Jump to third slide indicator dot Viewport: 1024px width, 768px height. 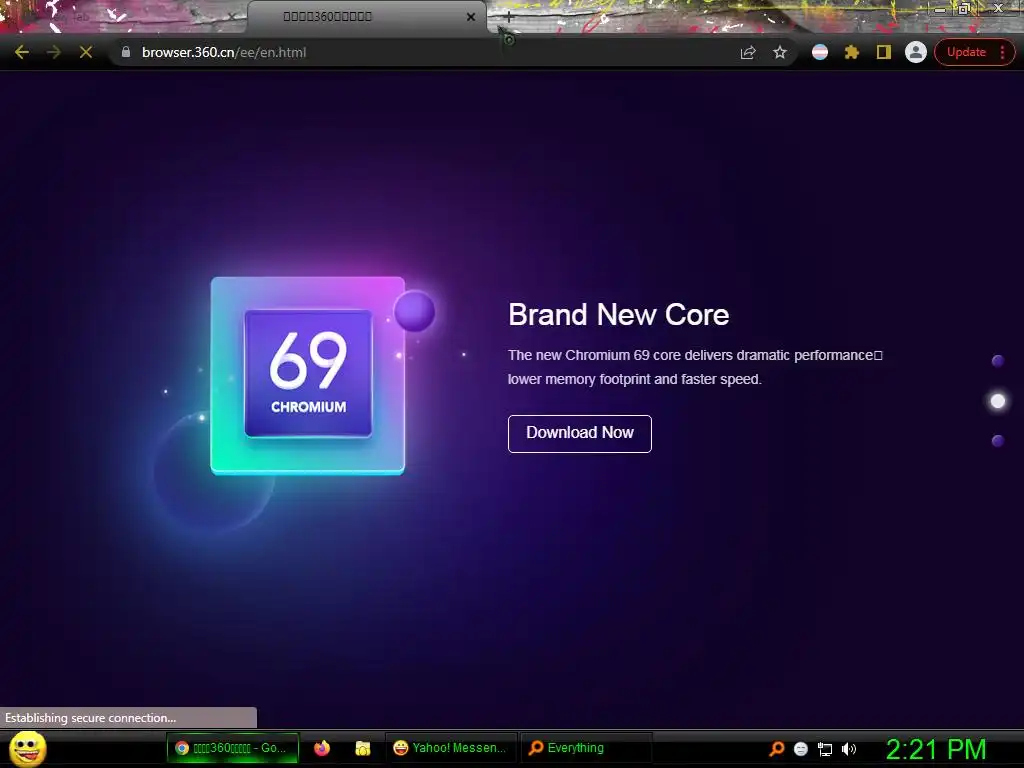pyautogui.click(x=997, y=441)
